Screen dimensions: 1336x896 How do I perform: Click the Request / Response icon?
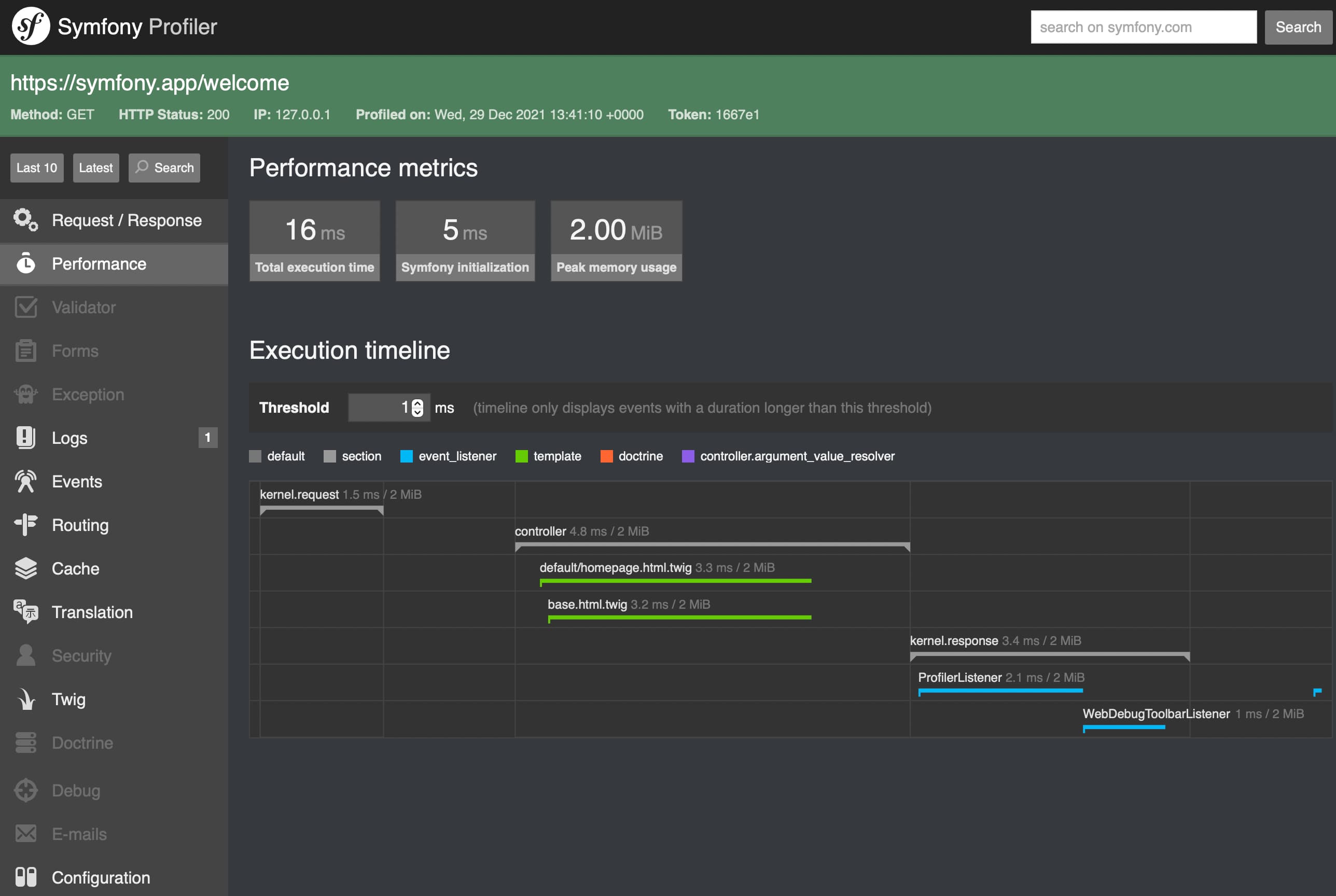coord(26,220)
